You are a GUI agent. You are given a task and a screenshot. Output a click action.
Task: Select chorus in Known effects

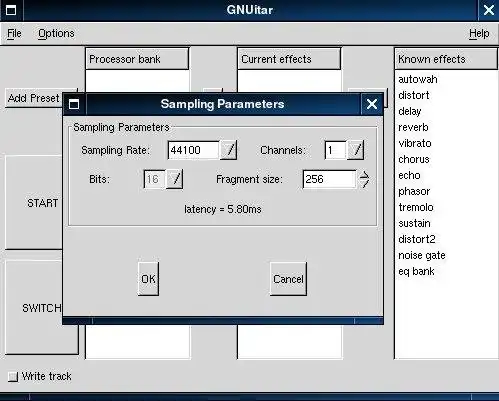[446, 159]
